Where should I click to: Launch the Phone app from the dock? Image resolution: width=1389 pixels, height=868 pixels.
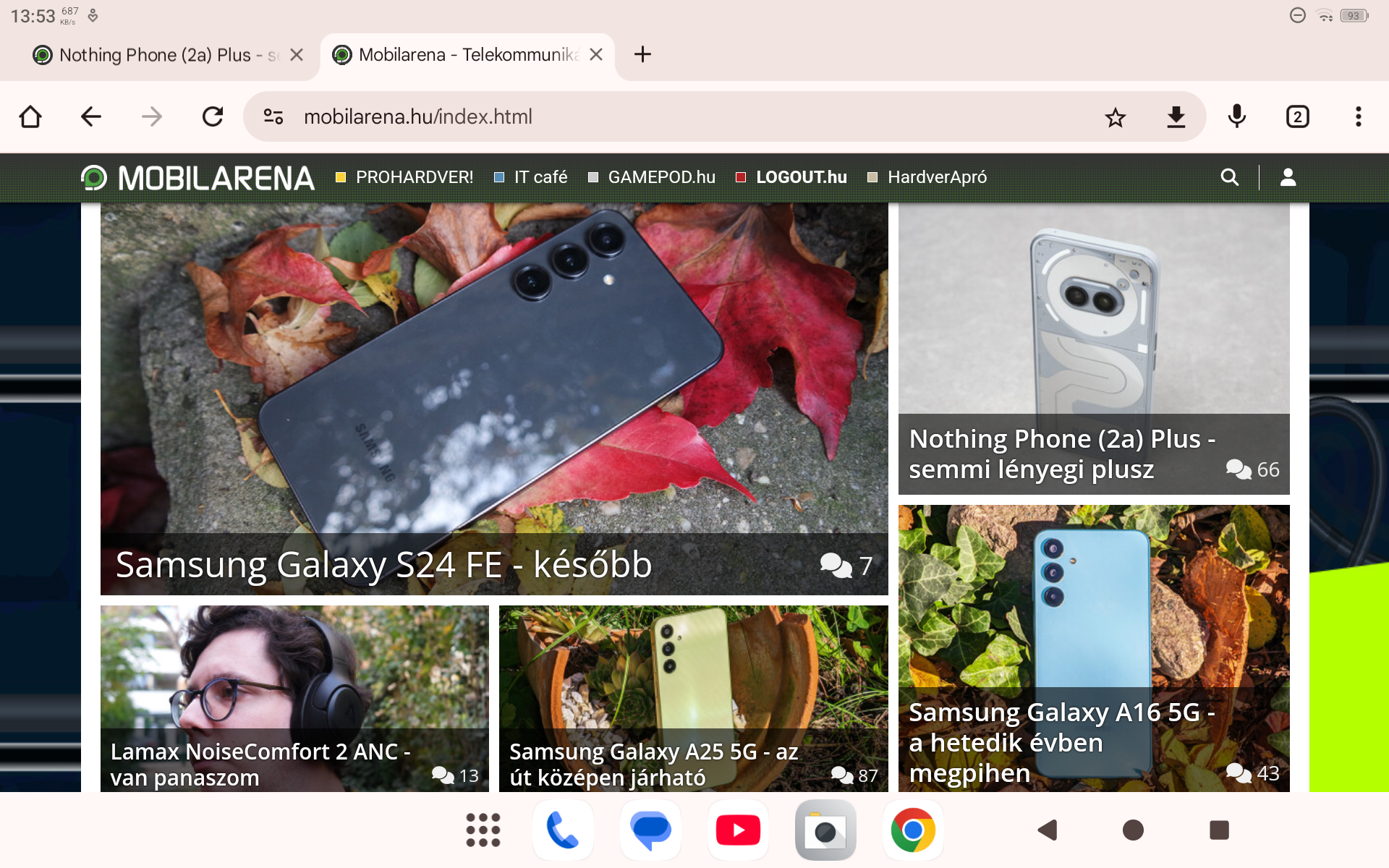coord(563,830)
